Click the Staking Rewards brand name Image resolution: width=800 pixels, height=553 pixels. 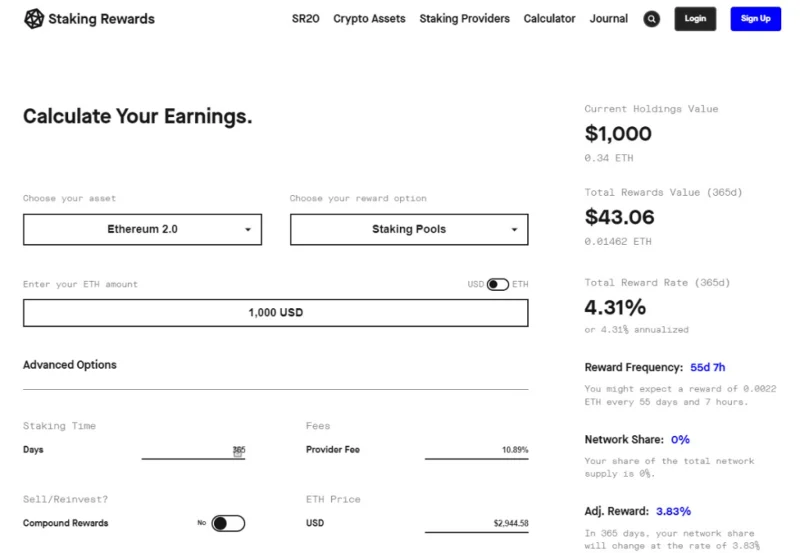[102, 19]
